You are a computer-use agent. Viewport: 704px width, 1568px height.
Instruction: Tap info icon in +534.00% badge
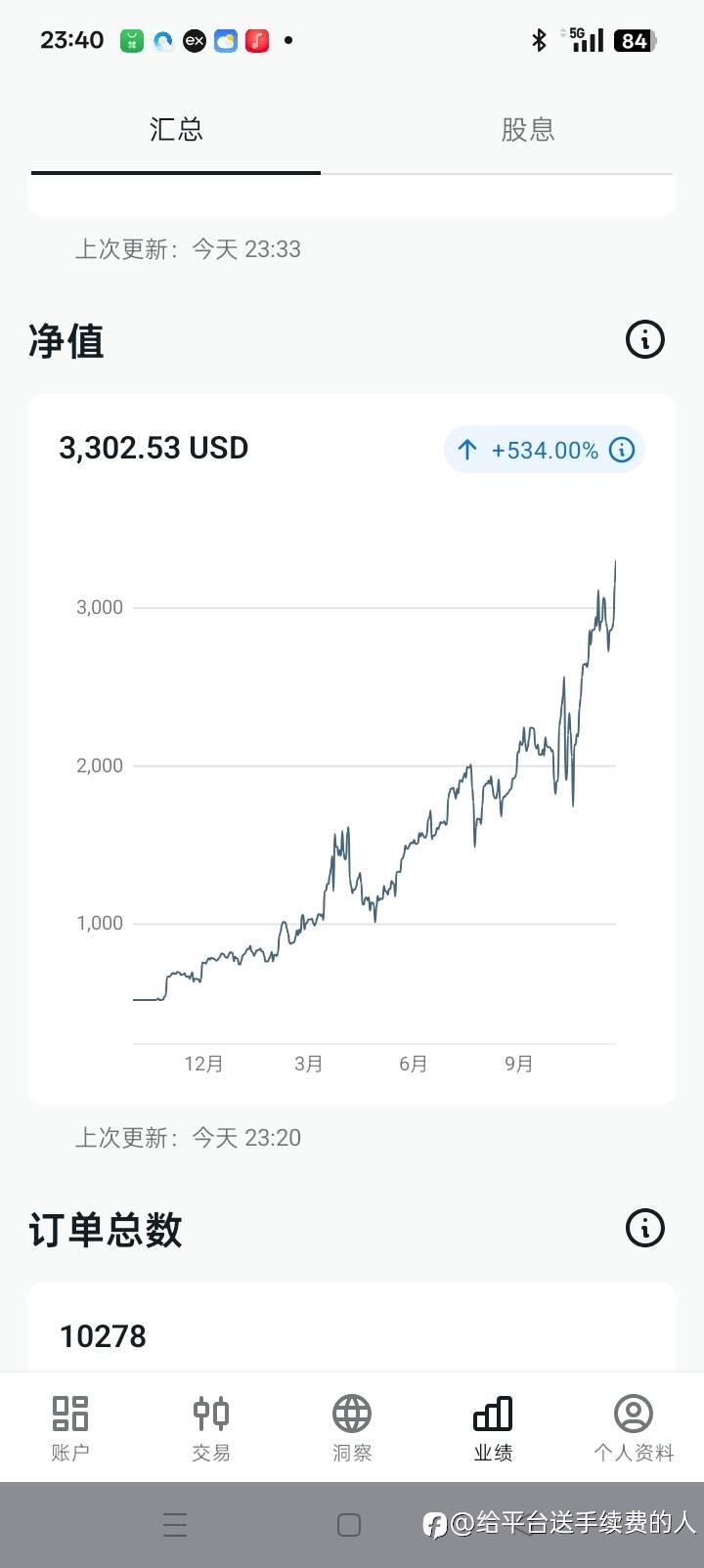(622, 450)
